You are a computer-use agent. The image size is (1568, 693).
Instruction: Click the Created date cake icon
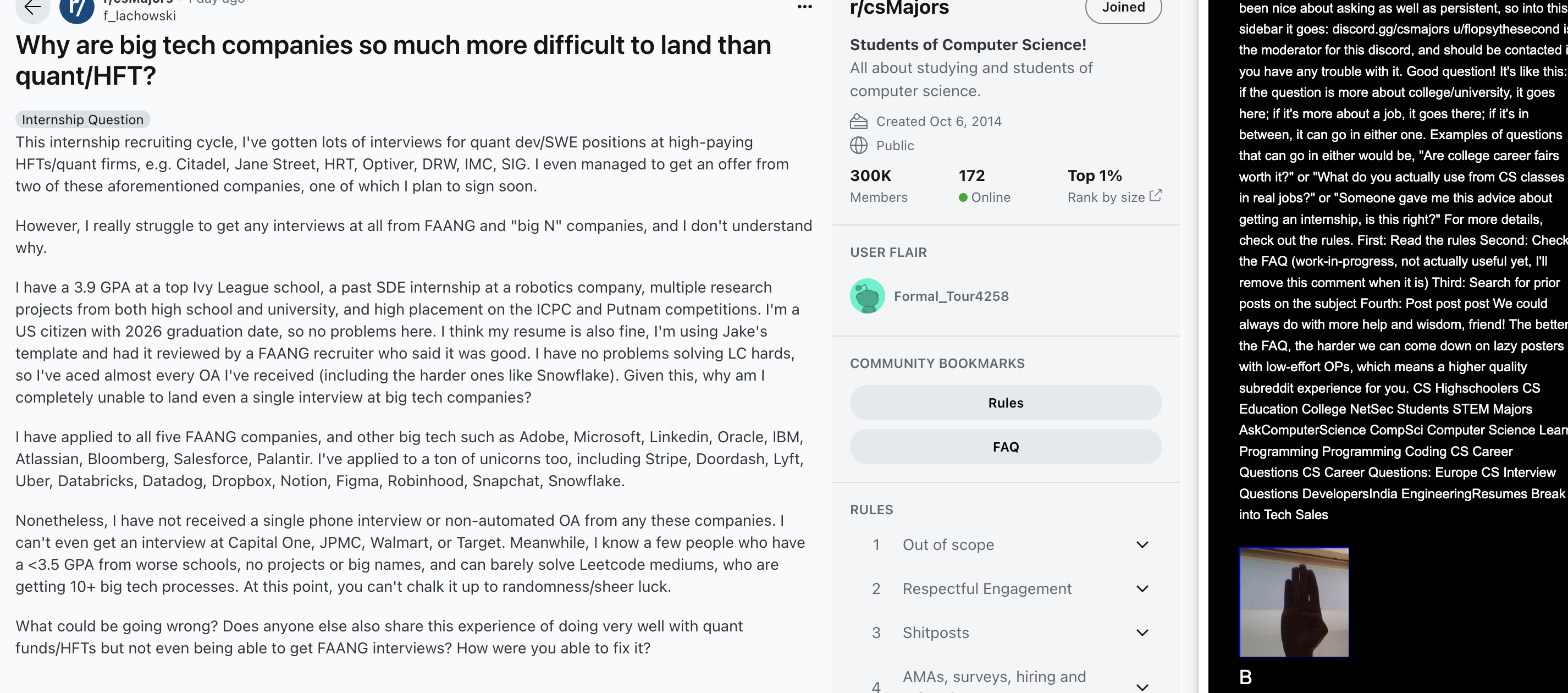click(x=858, y=121)
